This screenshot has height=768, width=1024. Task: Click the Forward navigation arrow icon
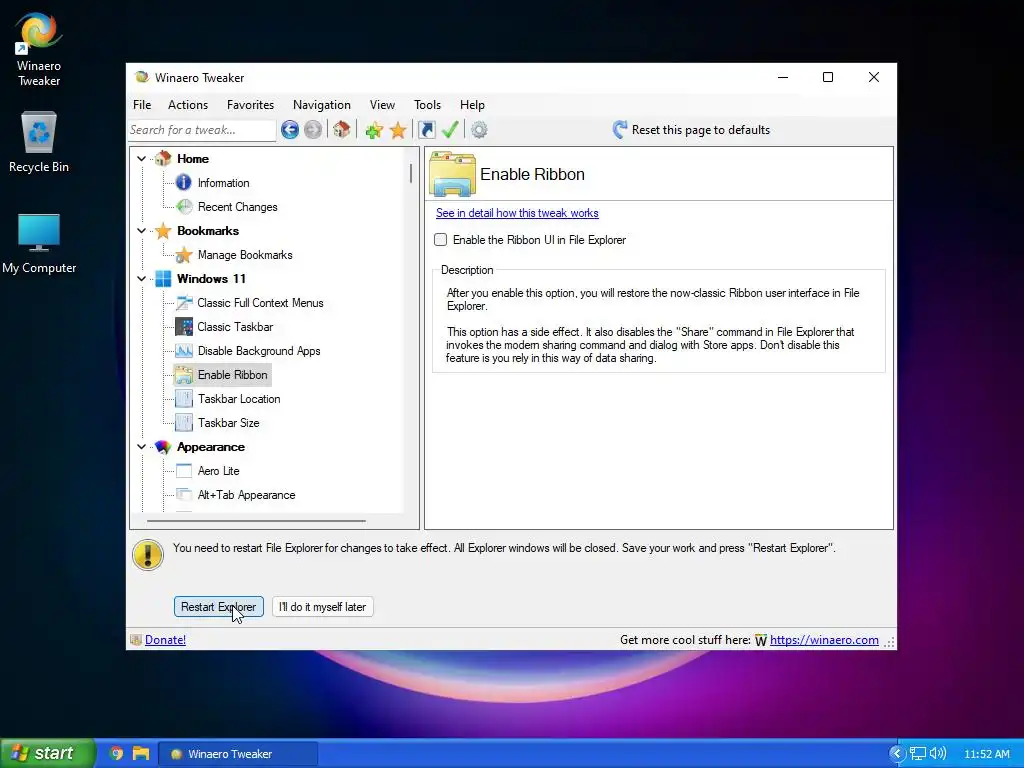click(x=313, y=130)
